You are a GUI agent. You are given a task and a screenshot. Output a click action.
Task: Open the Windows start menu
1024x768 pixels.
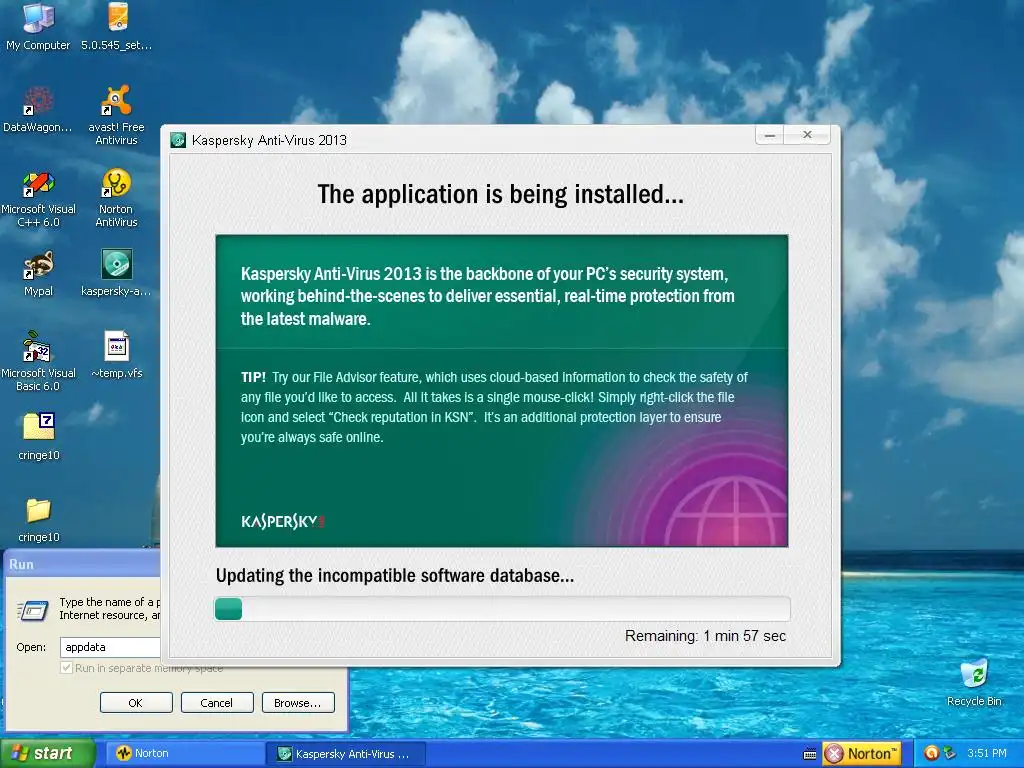coord(47,754)
